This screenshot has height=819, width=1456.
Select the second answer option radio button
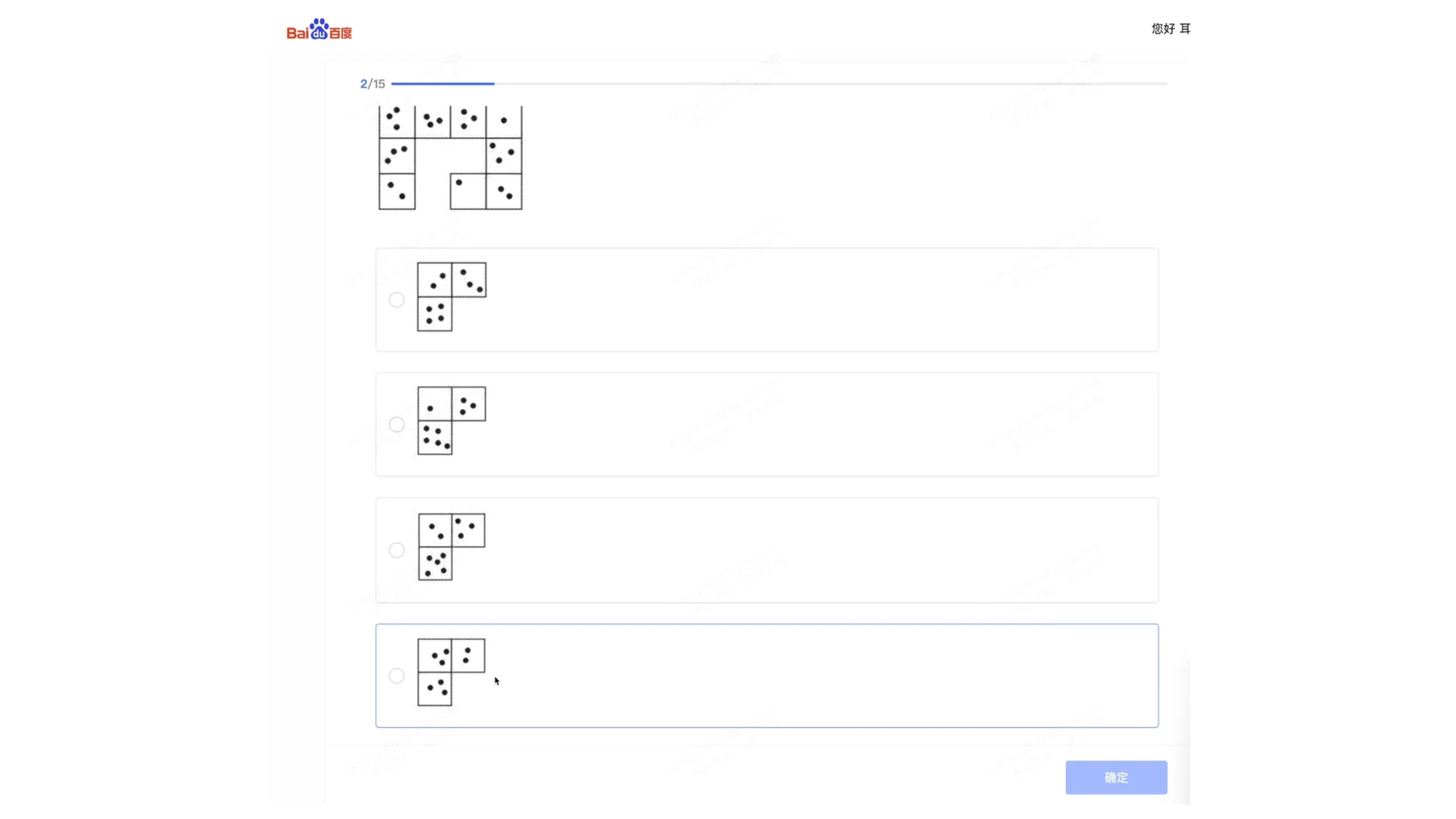(397, 425)
